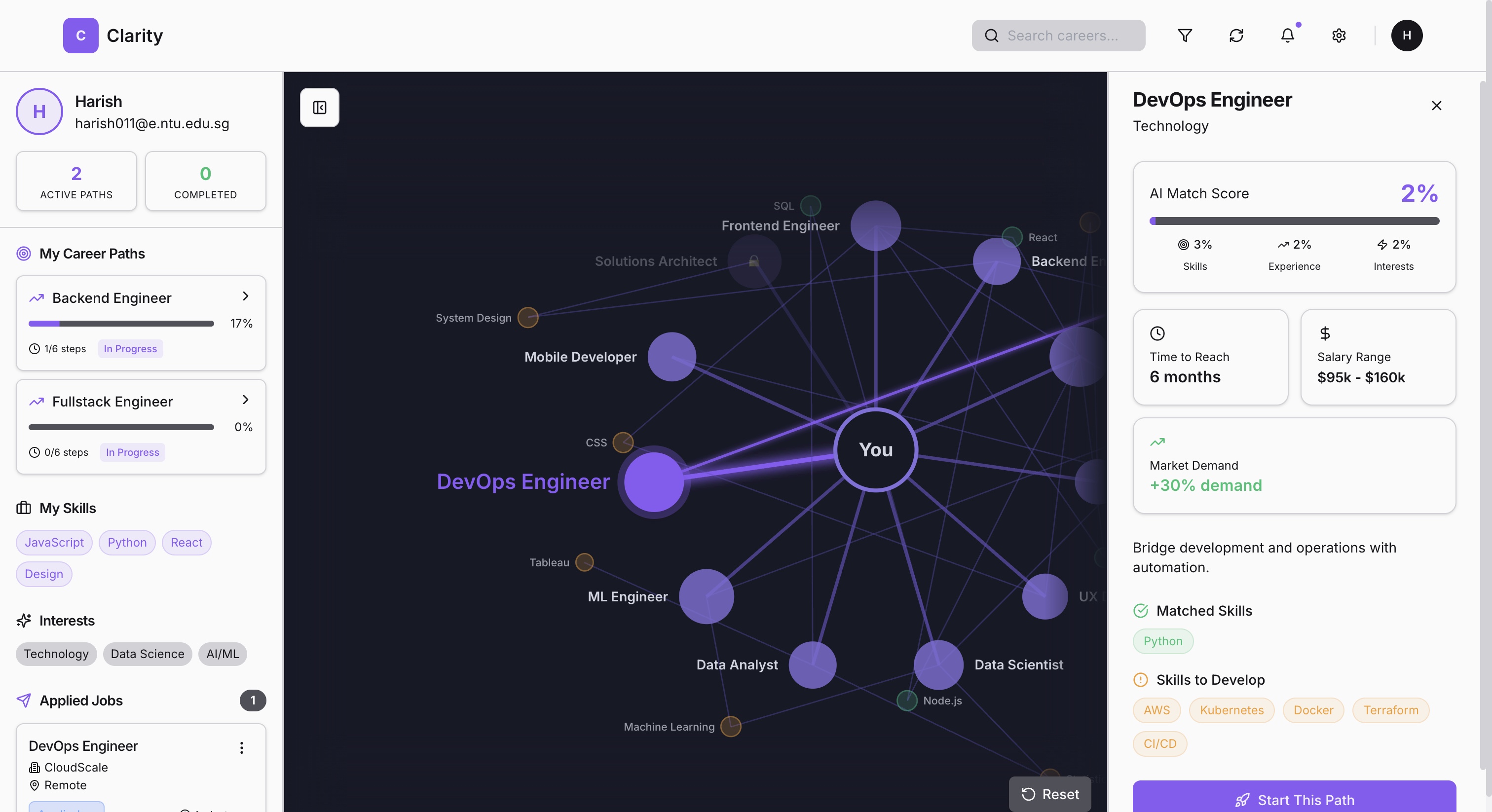The image size is (1492, 812).
Task: Toggle the JavaScript skill chip
Action: point(54,542)
